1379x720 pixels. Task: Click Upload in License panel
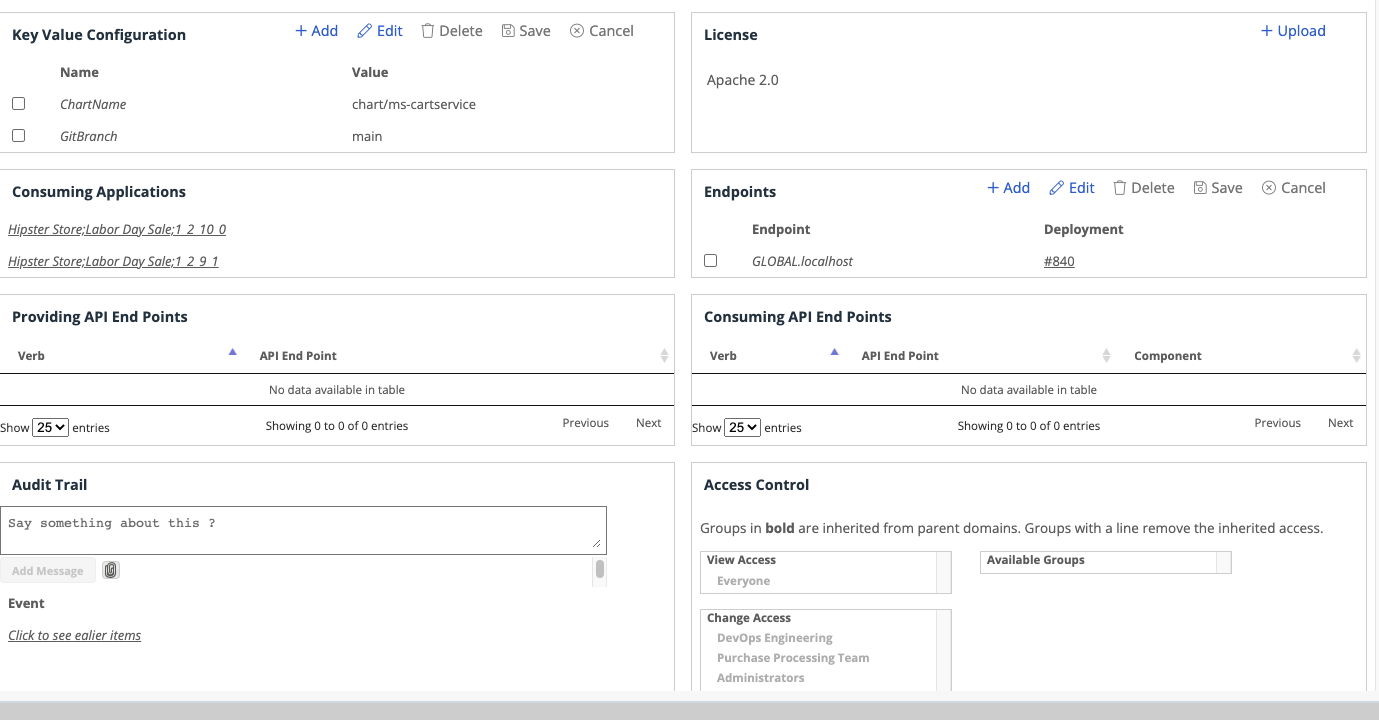(1293, 31)
